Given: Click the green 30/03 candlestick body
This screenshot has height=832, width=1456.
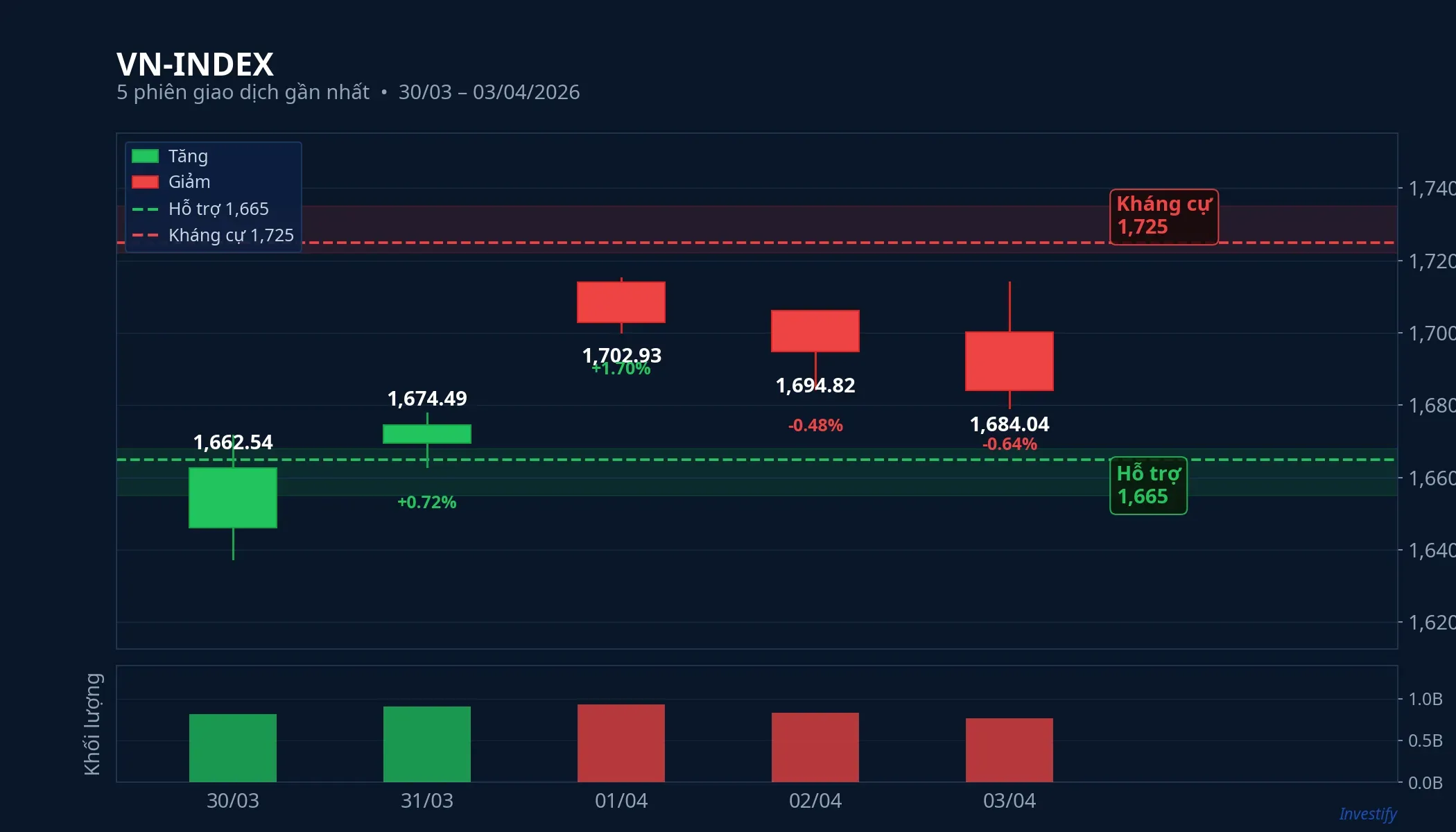Looking at the screenshot, I should click(x=233, y=498).
